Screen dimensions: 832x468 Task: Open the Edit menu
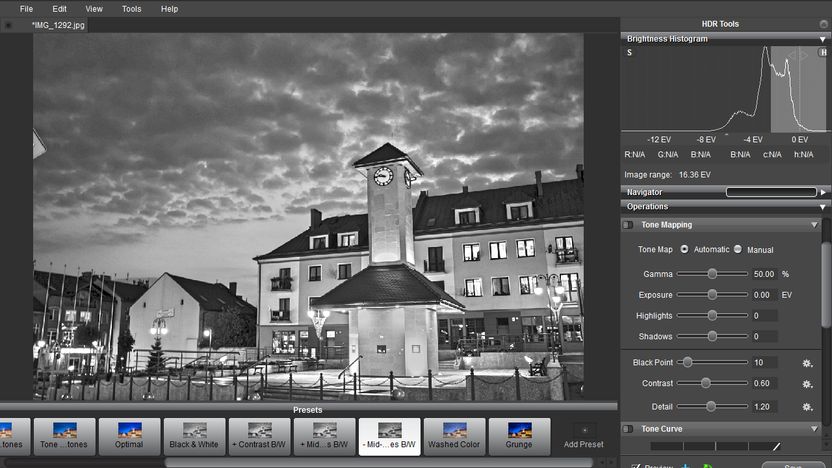coord(59,9)
